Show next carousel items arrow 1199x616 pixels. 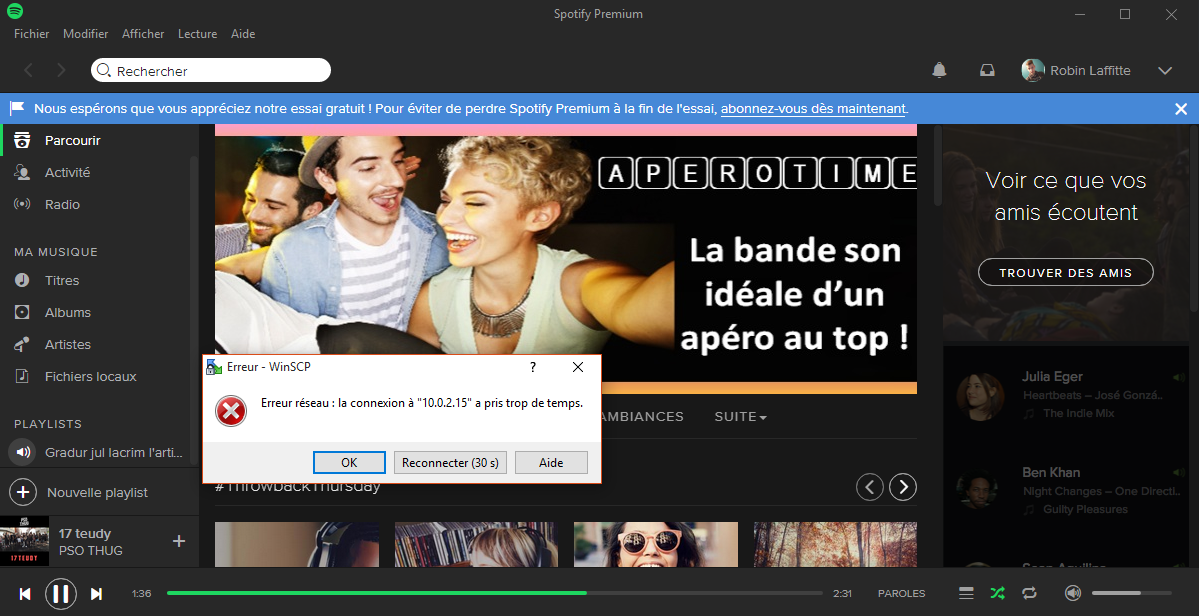pyautogui.click(x=903, y=487)
